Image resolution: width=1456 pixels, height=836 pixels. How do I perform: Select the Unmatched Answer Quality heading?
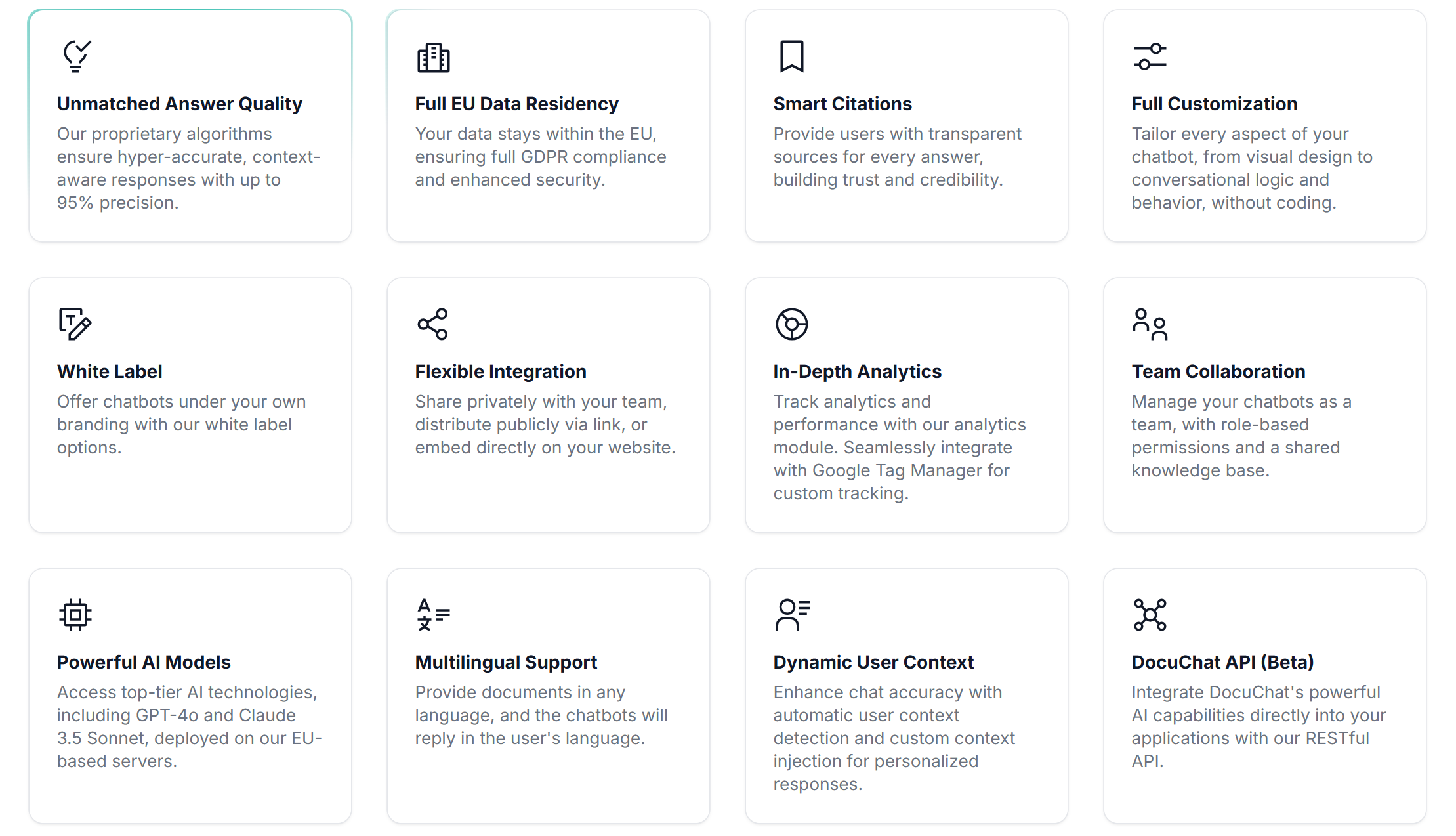[x=179, y=104]
